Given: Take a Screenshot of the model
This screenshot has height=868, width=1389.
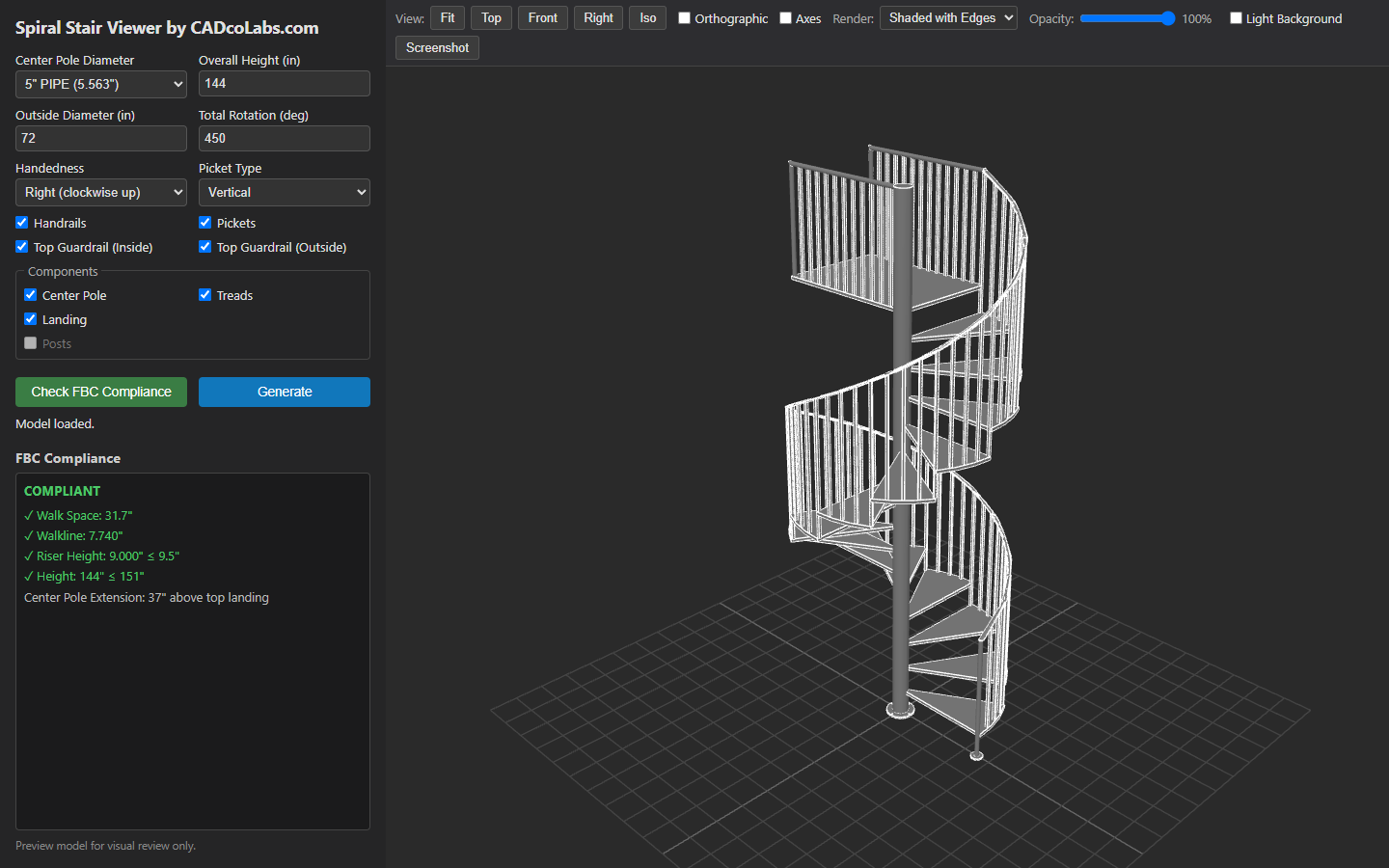Looking at the screenshot, I should click(x=437, y=47).
